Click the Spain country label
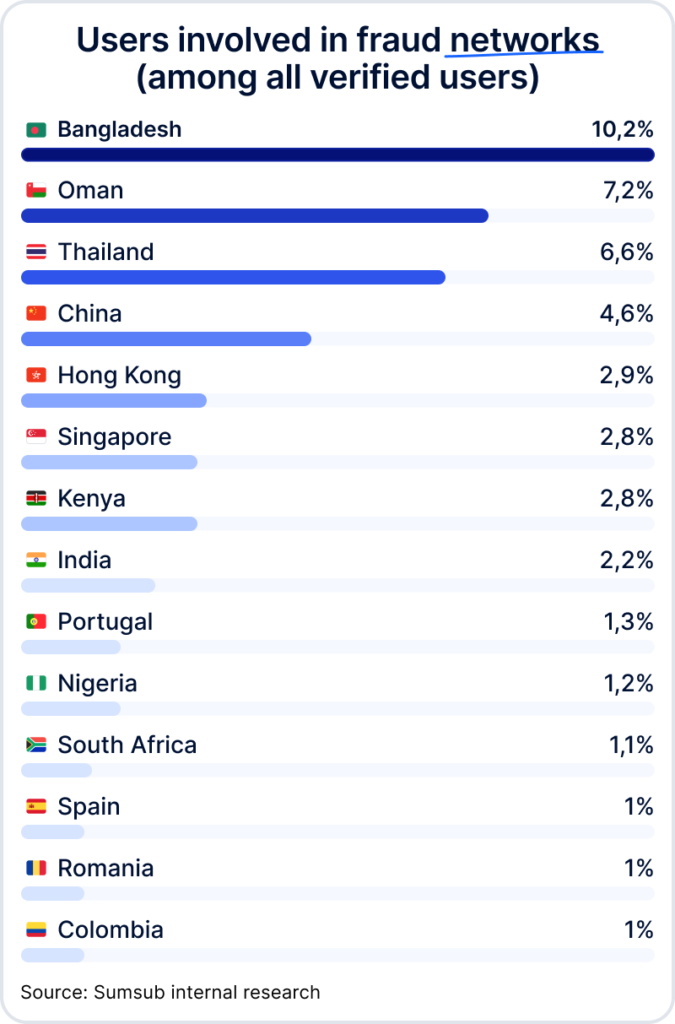The height and width of the screenshot is (1024, 675). coord(89,806)
